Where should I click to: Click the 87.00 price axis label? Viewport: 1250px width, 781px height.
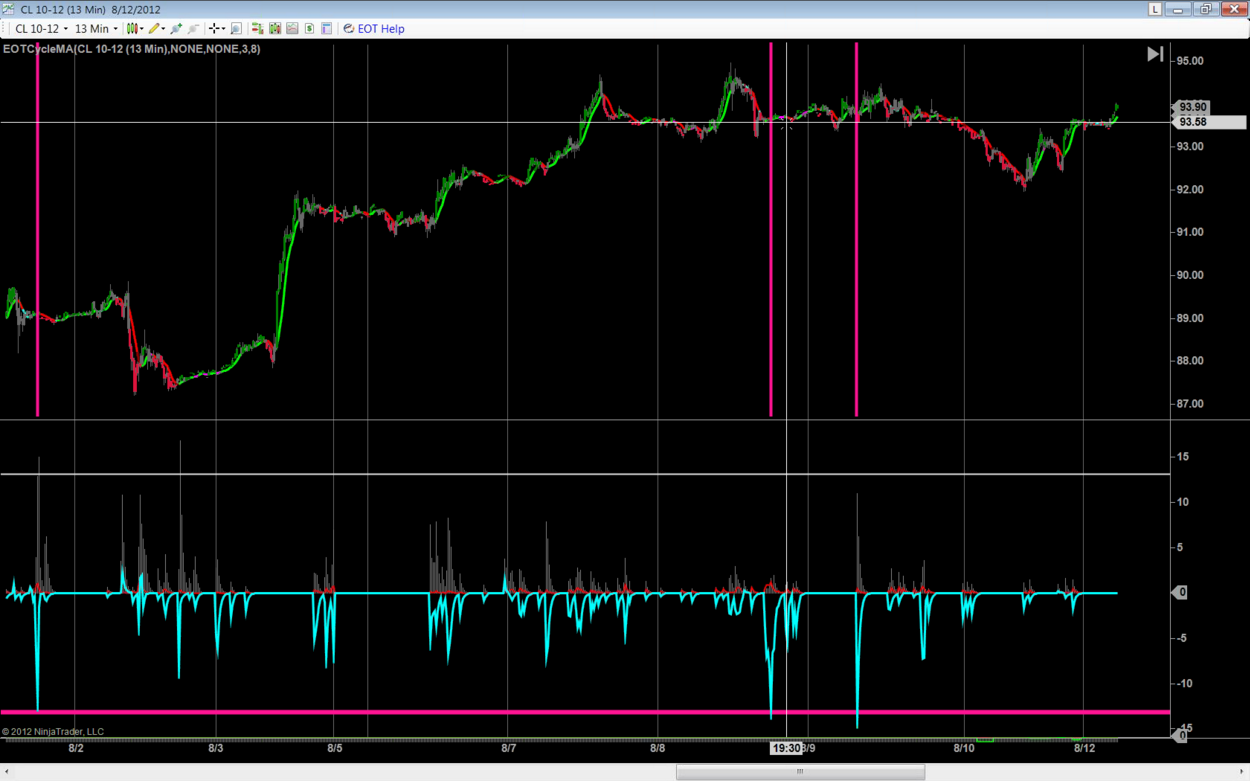coord(1190,404)
